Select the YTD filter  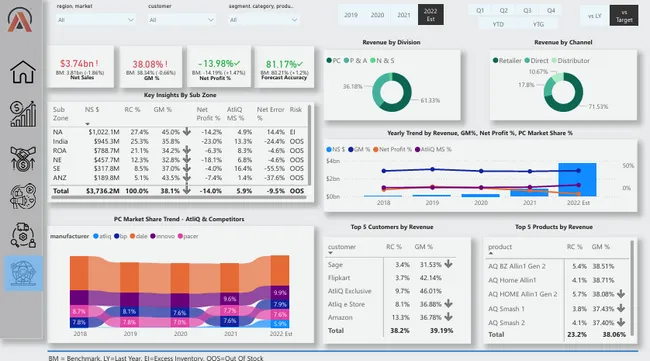coord(498,24)
